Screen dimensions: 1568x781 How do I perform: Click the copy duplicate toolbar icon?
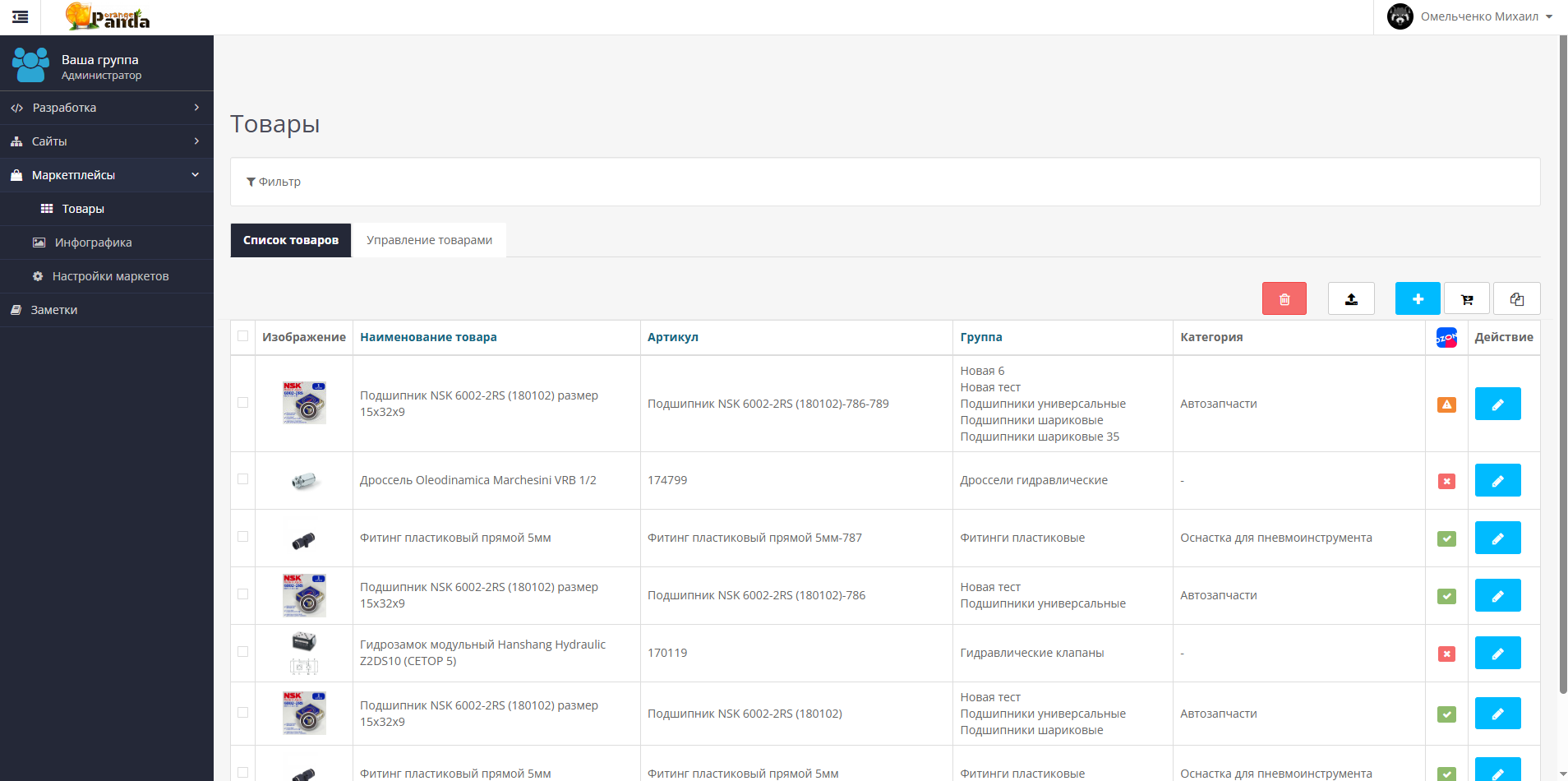(1517, 298)
